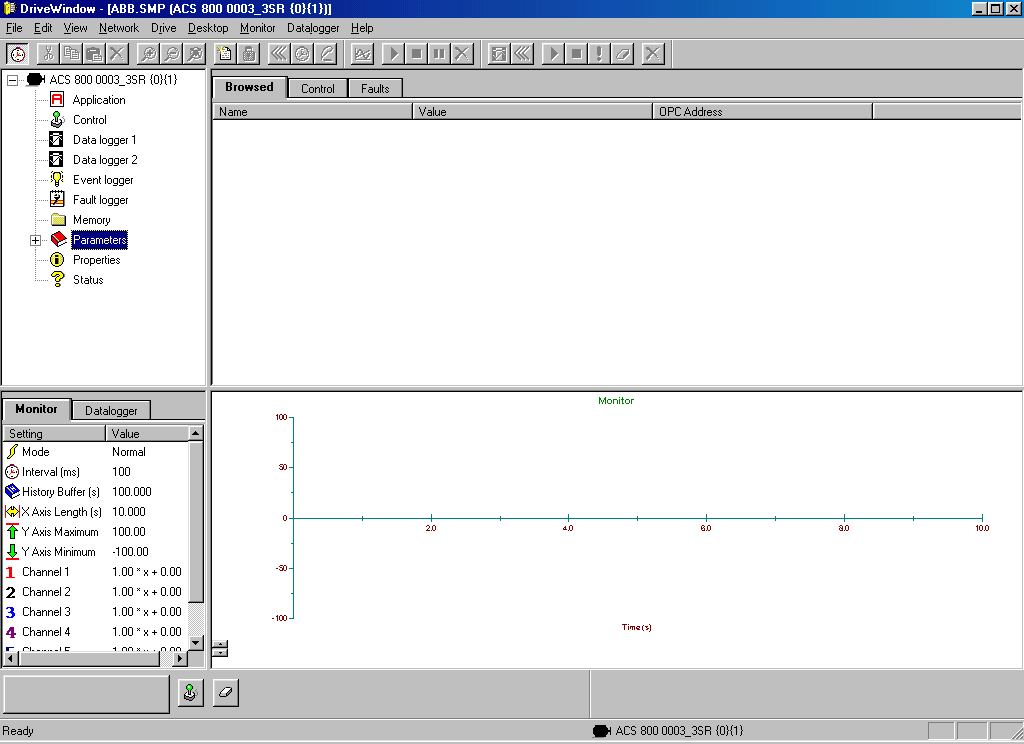Click the new item sheet toolbar icon

coord(225,54)
